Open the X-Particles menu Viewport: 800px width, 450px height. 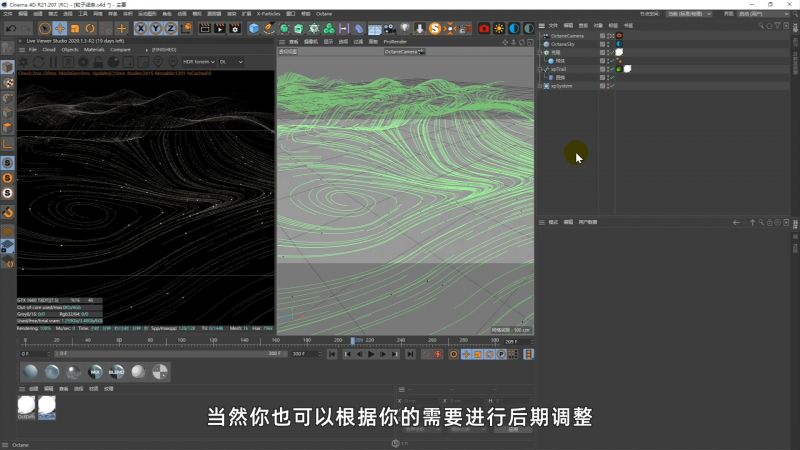click(x=268, y=14)
